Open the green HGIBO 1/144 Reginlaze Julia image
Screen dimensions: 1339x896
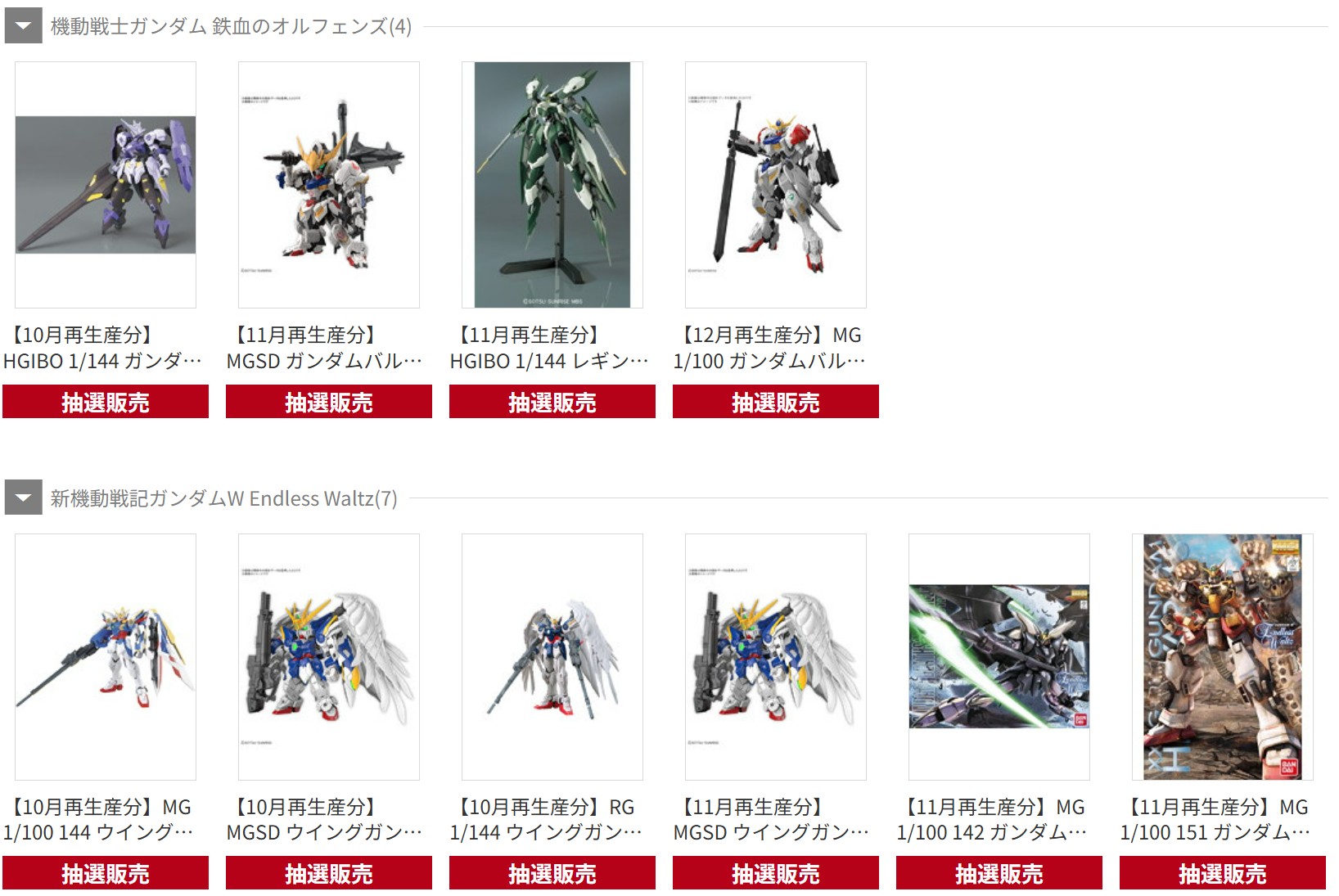pyautogui.click(x=552, y=185)
